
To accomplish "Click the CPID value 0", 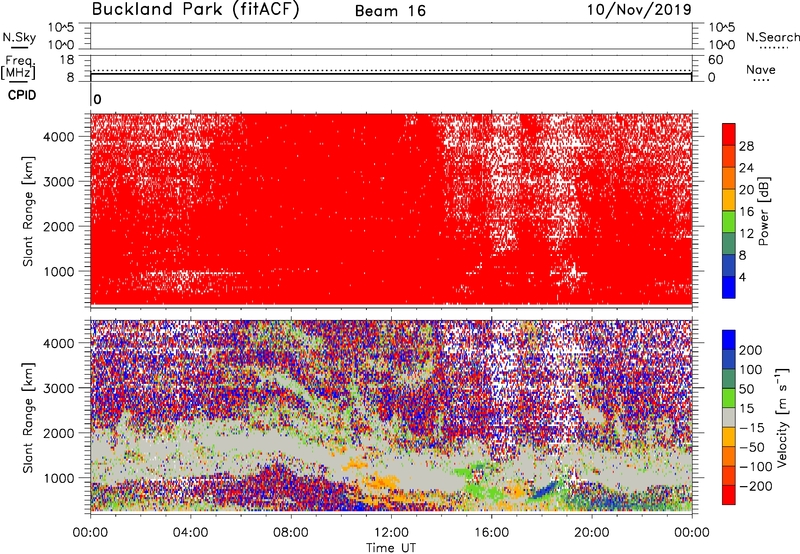I will click(97, 100).
